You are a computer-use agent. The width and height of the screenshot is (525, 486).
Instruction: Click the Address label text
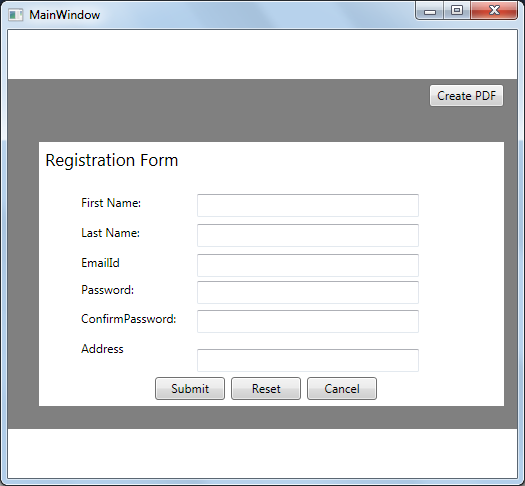(x=102, y=349)
